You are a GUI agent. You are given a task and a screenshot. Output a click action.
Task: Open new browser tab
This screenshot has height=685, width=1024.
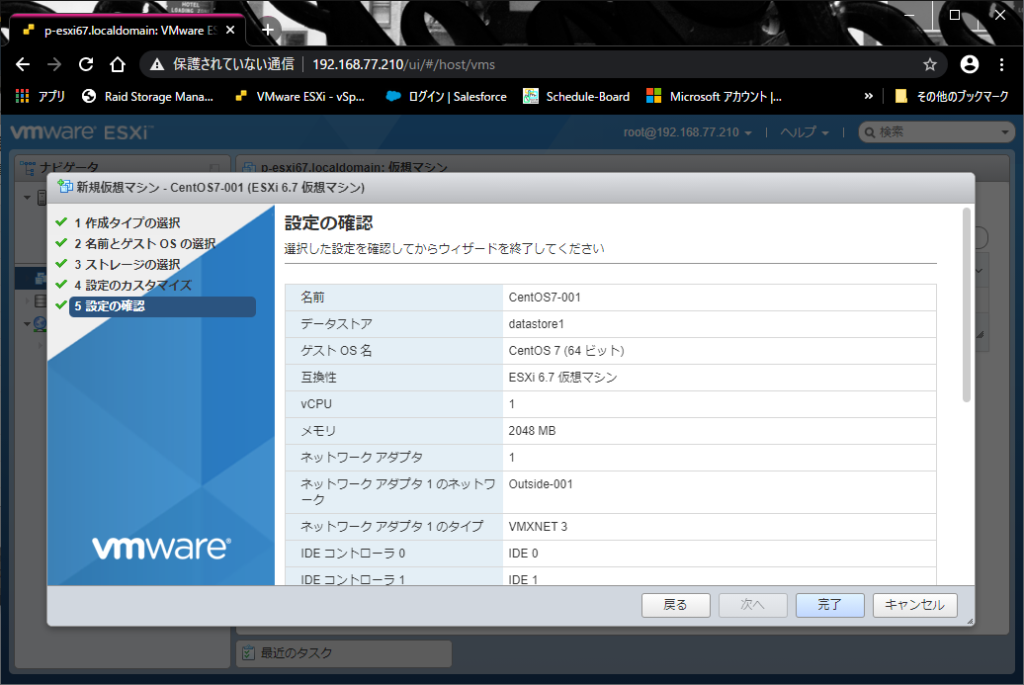(268, 29)
